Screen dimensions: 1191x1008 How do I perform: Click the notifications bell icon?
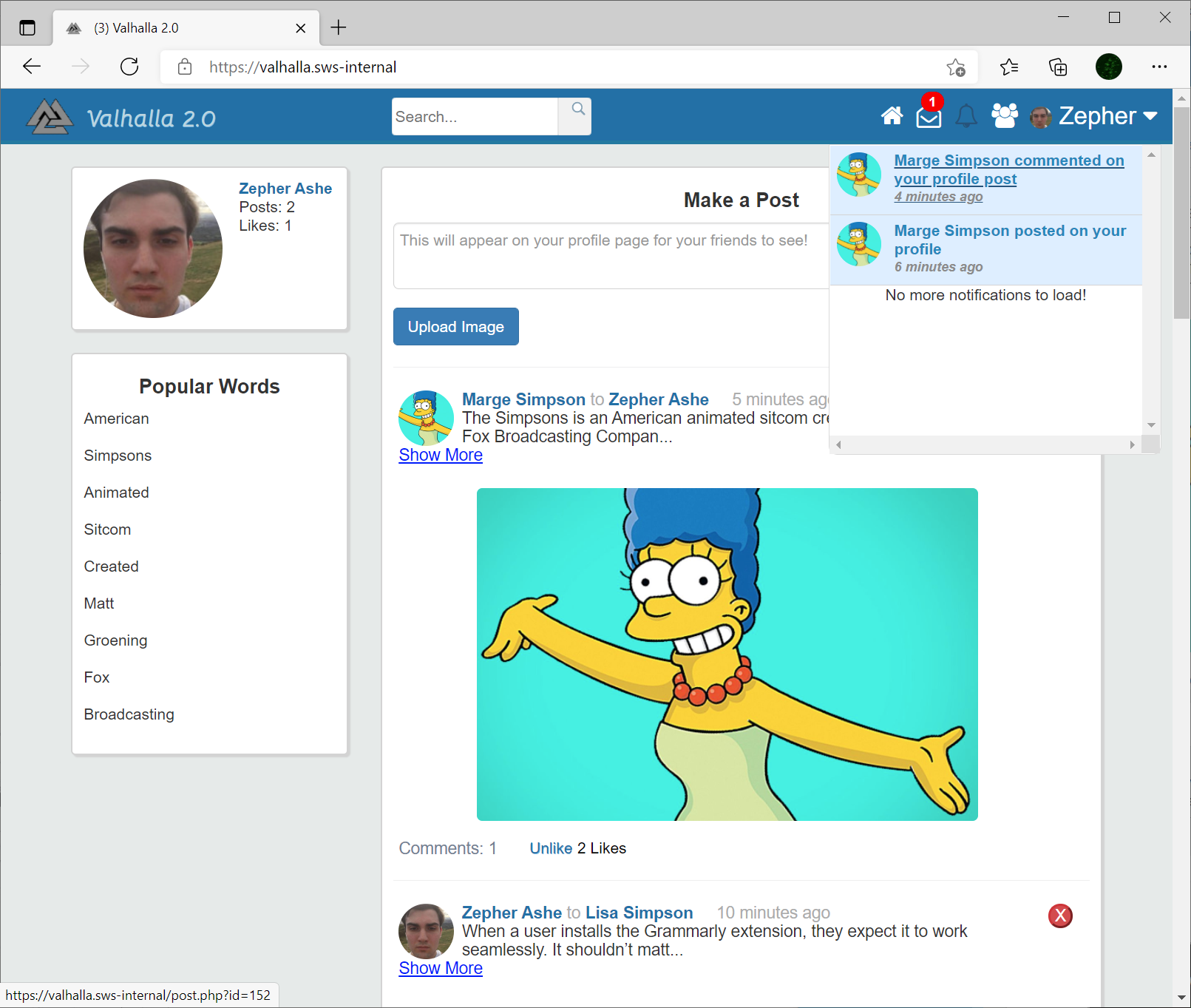966,116
